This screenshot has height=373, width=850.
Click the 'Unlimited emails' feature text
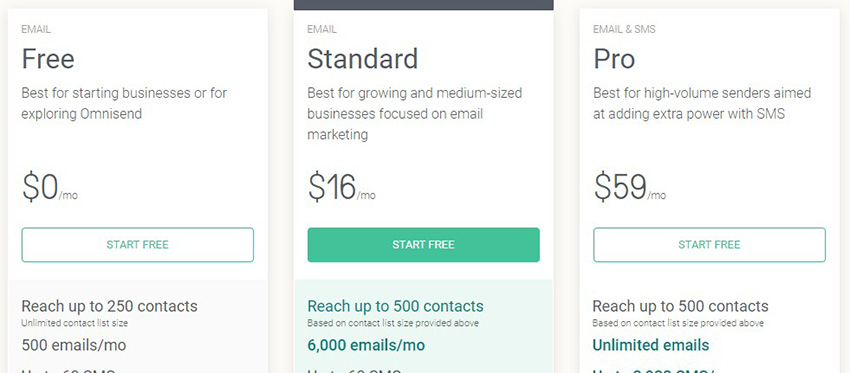651,345
